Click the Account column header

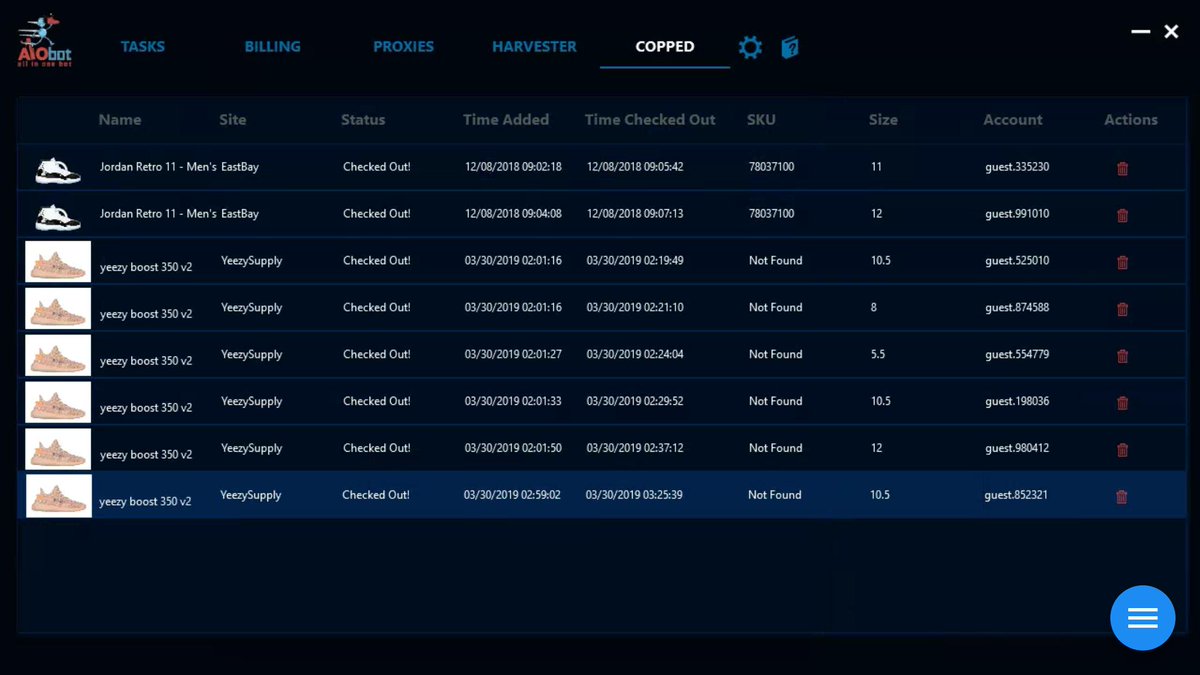pyautogui.click(x=1013, y=119)
